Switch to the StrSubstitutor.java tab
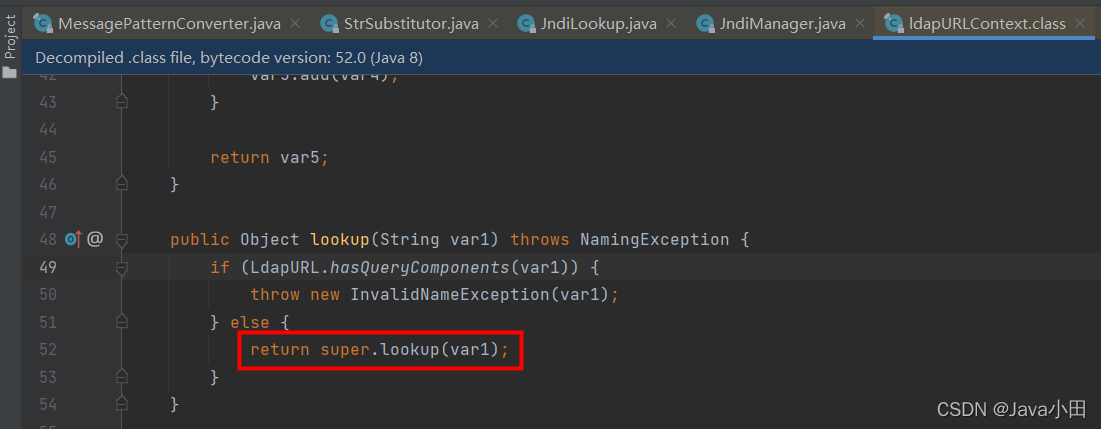This screenshot has height=429, width=1101. coord(411,24)
